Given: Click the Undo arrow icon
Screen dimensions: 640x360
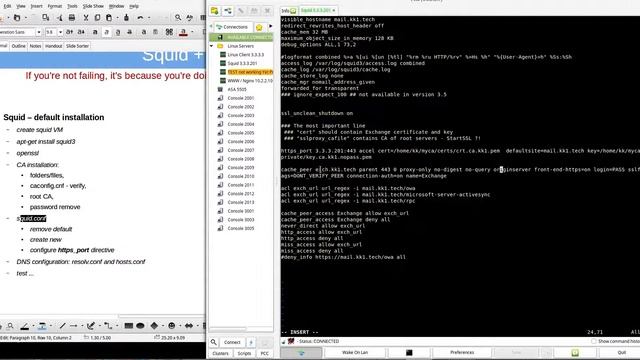Looking at the screenshot, I should 140,18.
